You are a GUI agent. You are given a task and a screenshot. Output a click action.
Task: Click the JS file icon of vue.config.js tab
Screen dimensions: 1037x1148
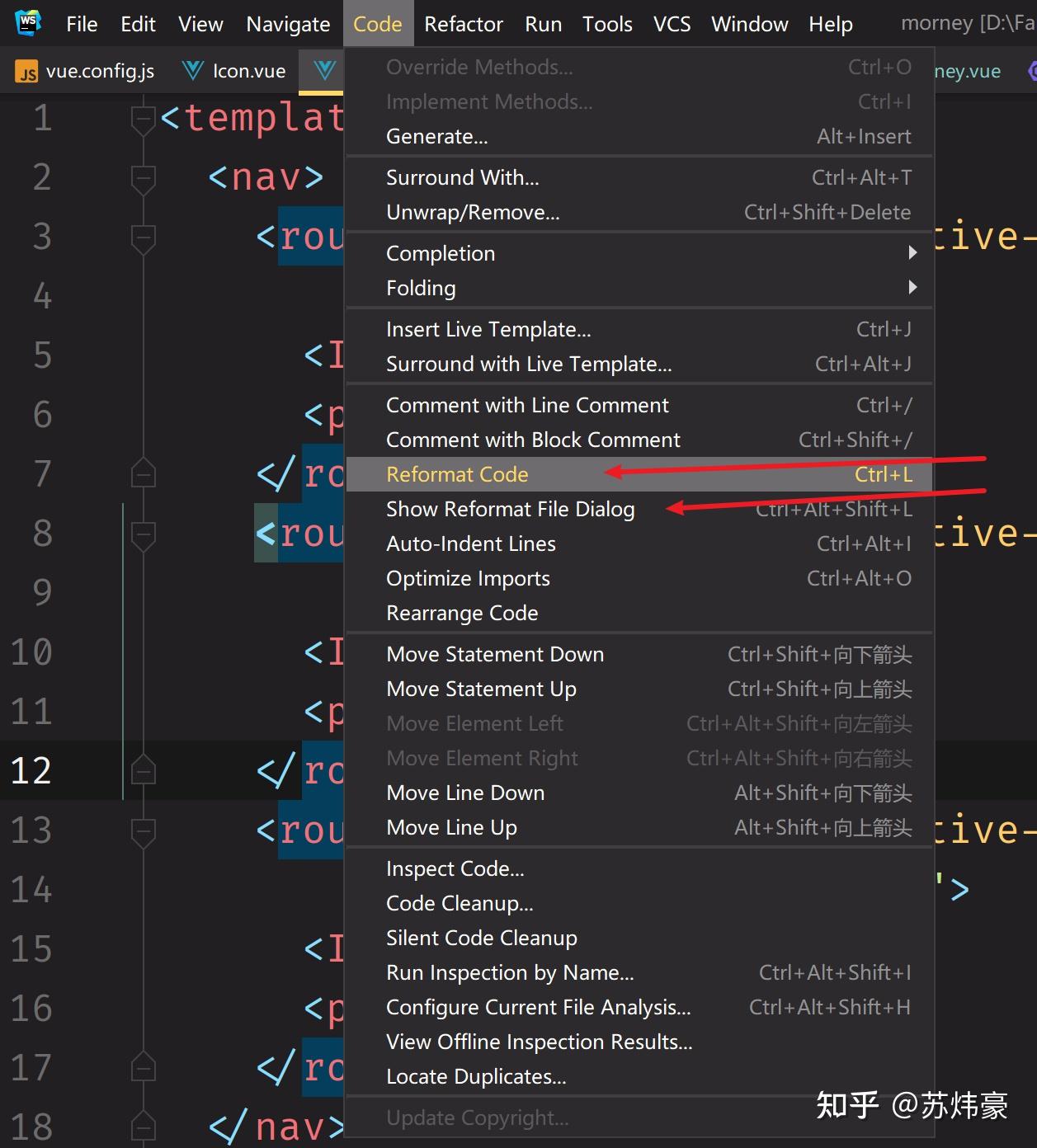(27, 73)
